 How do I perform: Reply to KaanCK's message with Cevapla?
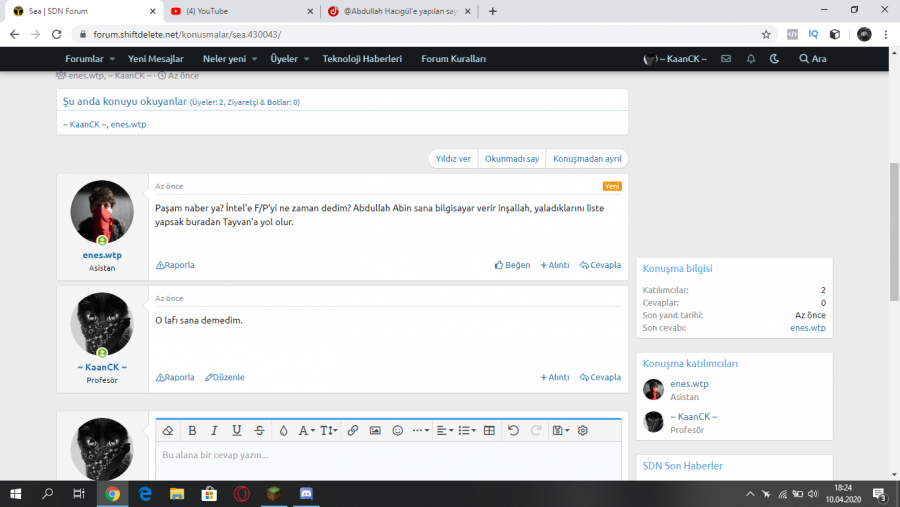[x=600, y=377]
